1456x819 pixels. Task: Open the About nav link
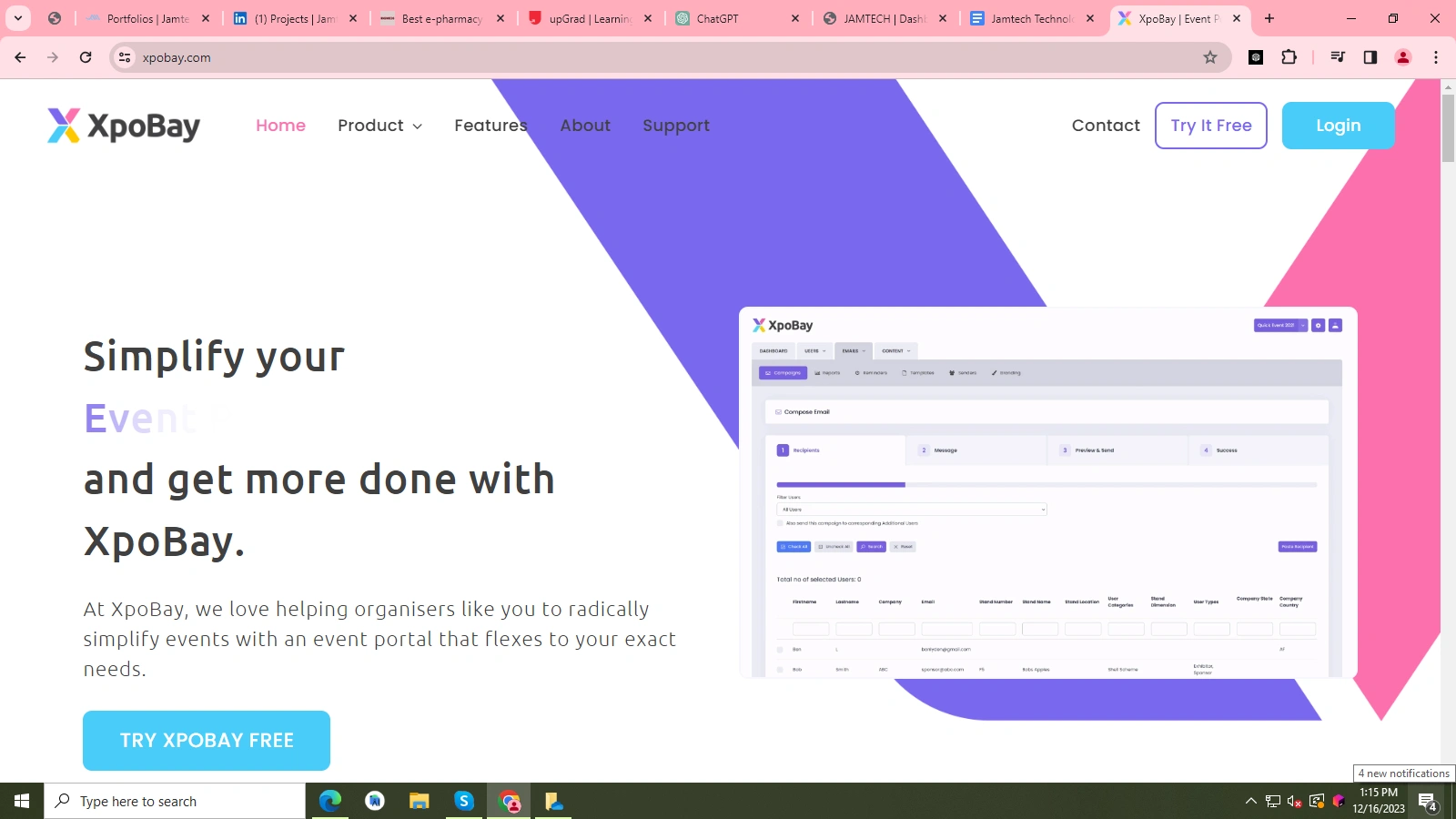click(x=585, y=126)
